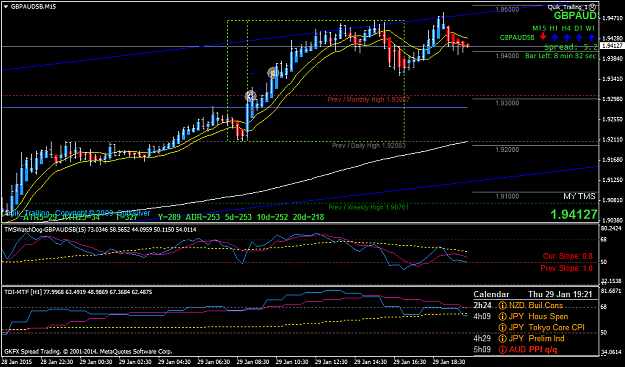Click the upper trade marker circle on the chart
The height and width of the screenshot is (367, 625).
(x=273, y=73)
